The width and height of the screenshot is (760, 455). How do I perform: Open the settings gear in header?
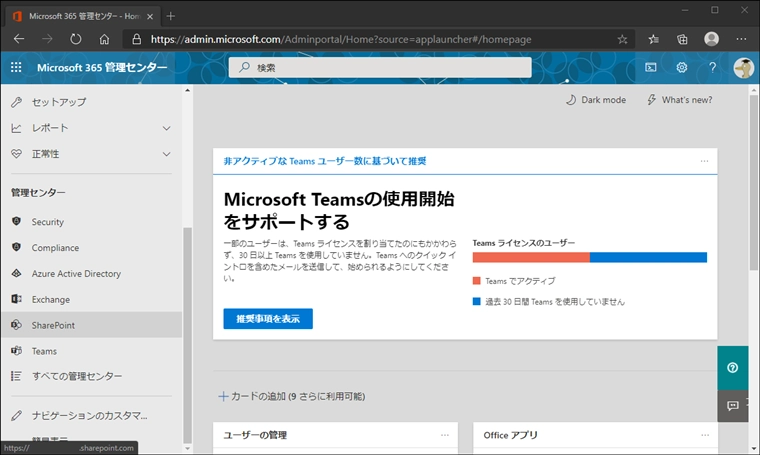coord(681,67)
